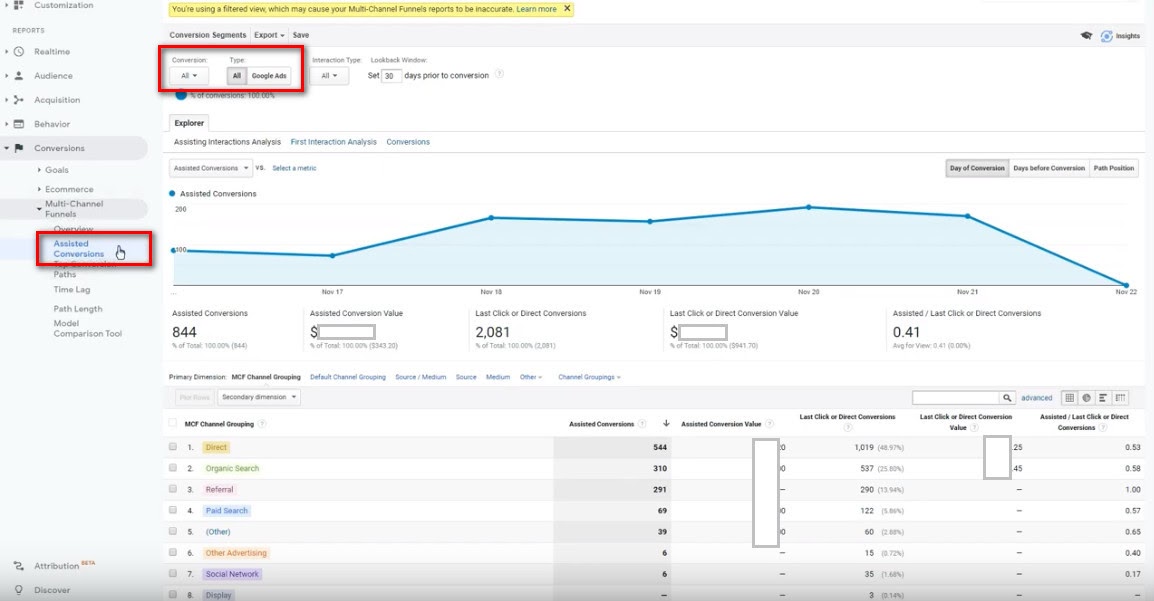The width and height of the screenshot is (1154, 601).
Task: Click the table search magnifier icon
Action: 1007,398
